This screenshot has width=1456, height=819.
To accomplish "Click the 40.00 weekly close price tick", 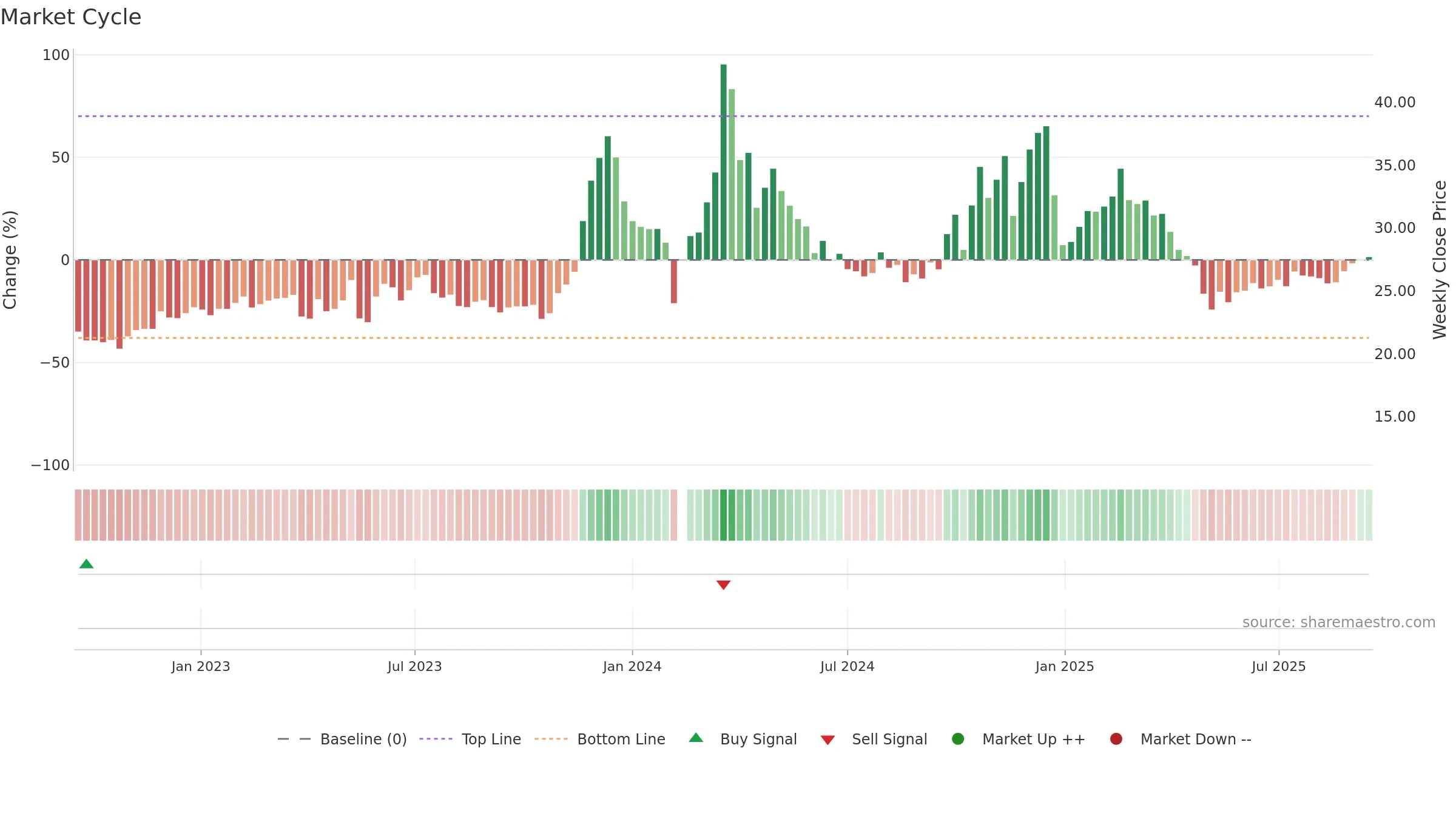I will pos(1395,103).
